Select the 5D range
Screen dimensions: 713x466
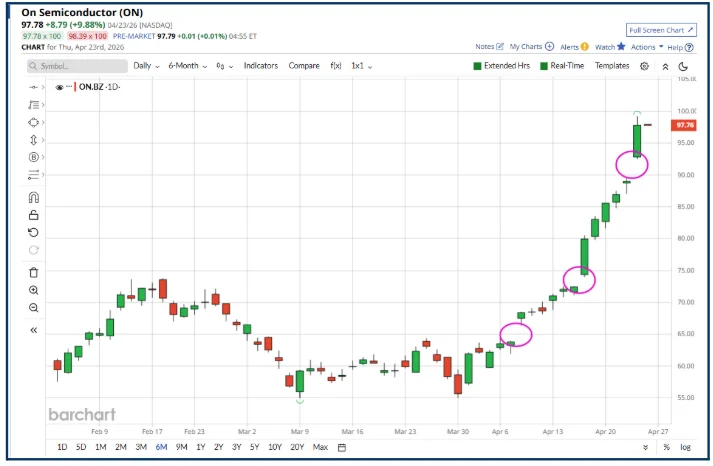click(81, 447)
